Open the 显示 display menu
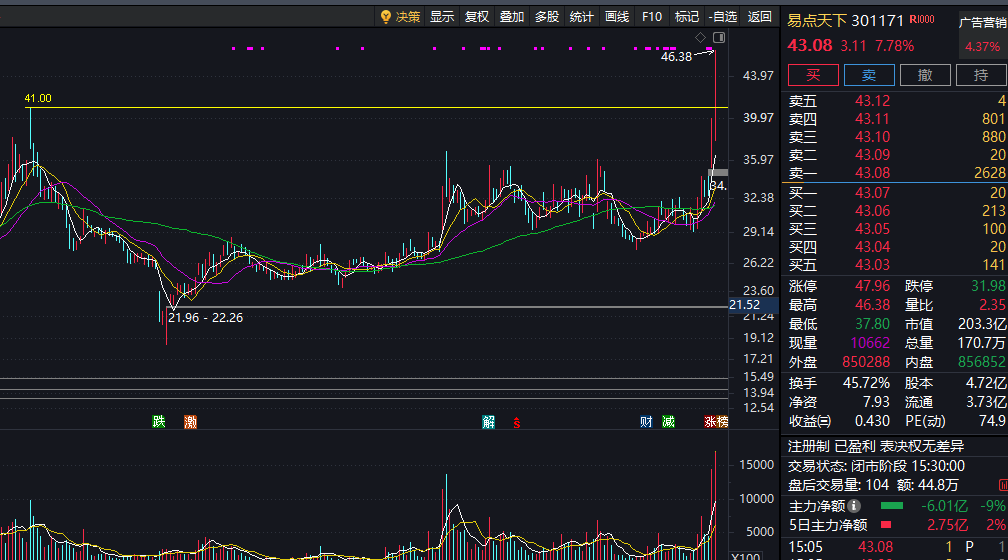Image resolution: width=1008 pixels, height=560 pixels. click(442, 17)
